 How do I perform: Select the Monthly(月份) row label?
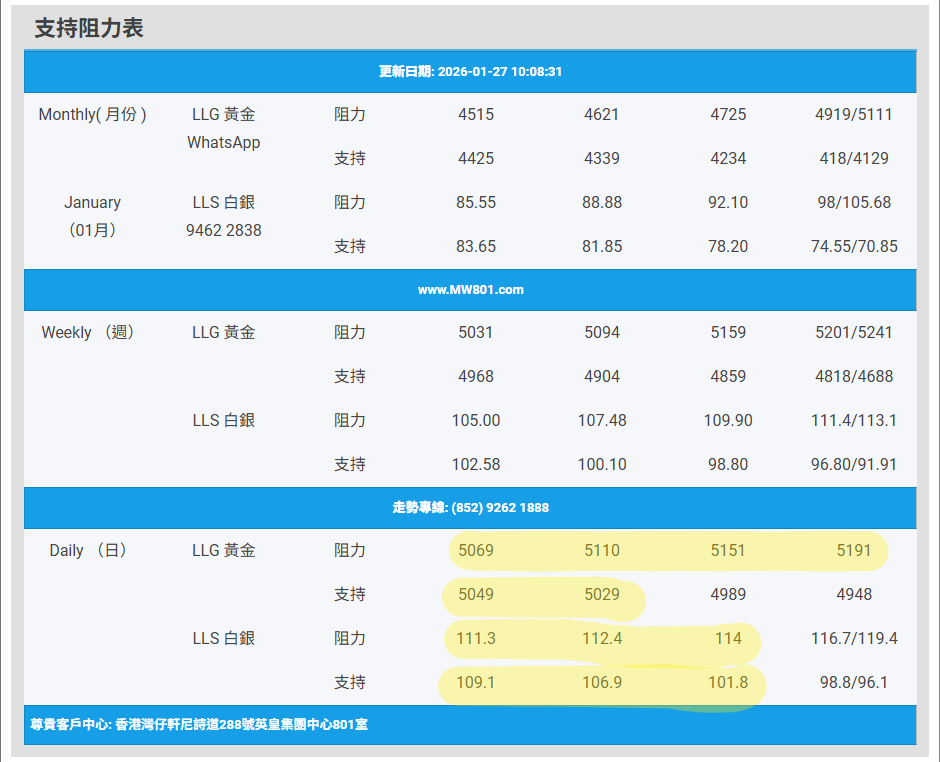coord(93,115)
